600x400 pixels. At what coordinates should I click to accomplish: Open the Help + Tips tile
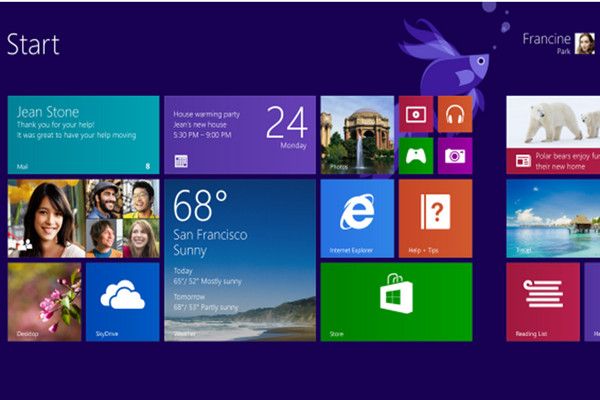click(x=435, y=218)
